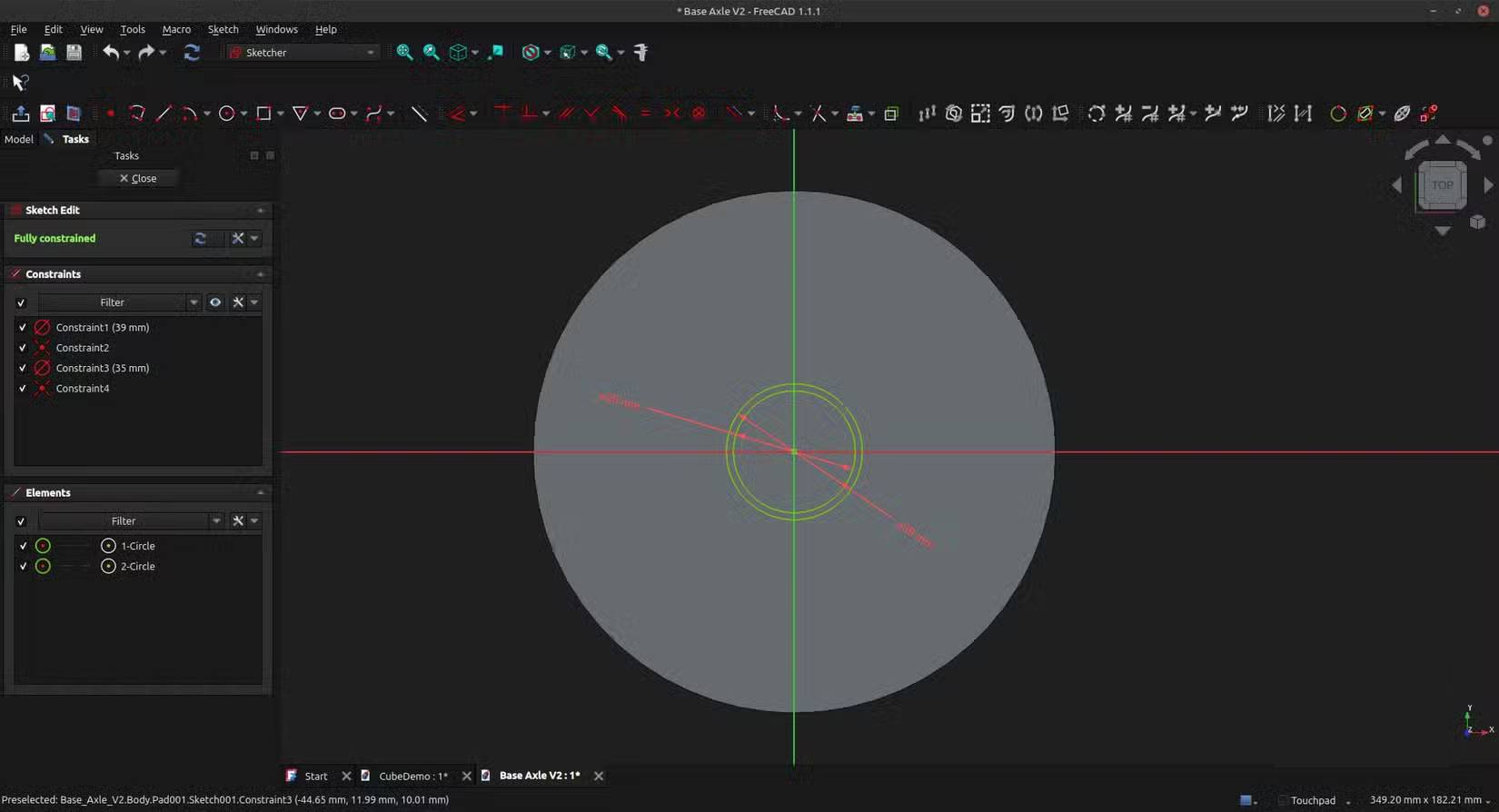Click the Measure caliper icon

640,53
